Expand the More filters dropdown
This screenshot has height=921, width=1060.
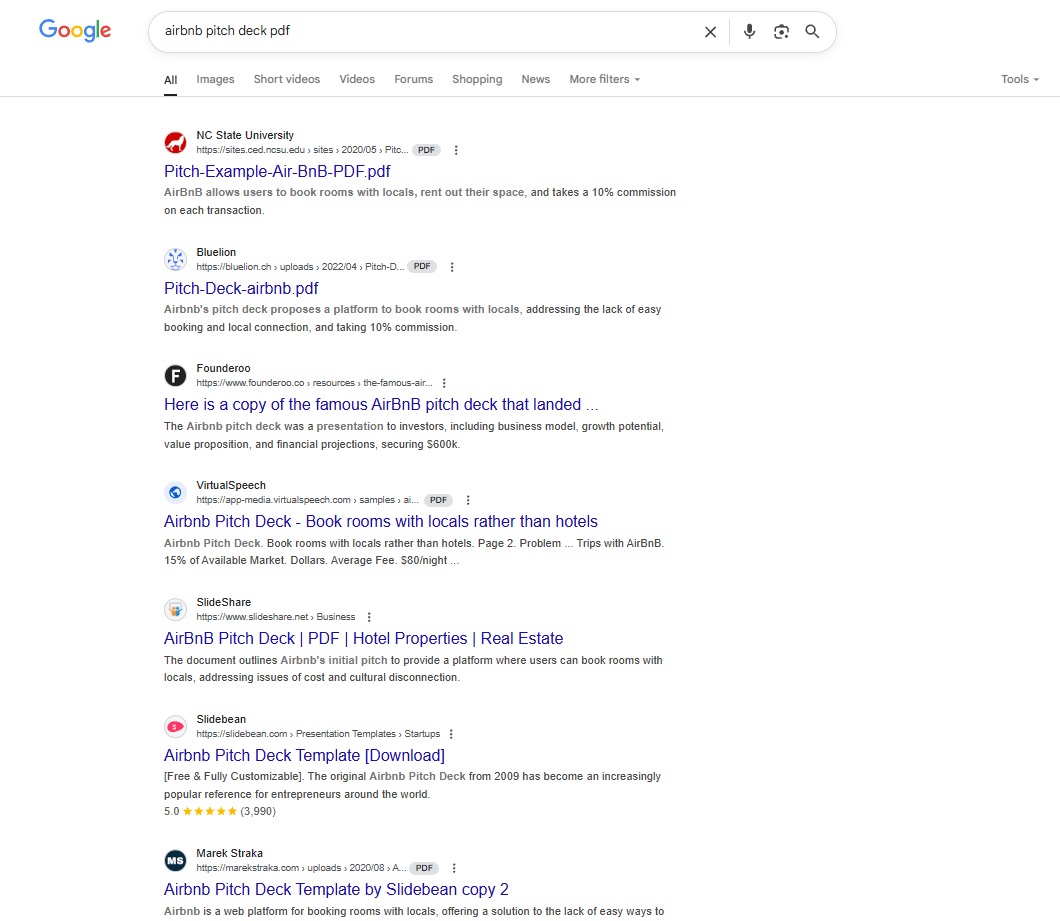pos(604,79)
